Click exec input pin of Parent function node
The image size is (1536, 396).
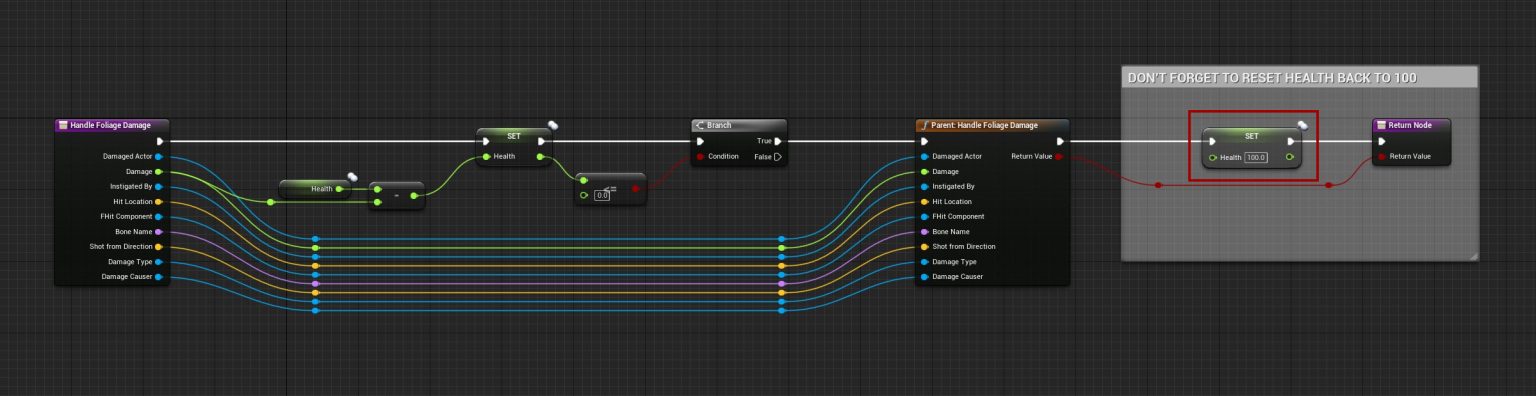pyautogui.click(x=924, y=141)
